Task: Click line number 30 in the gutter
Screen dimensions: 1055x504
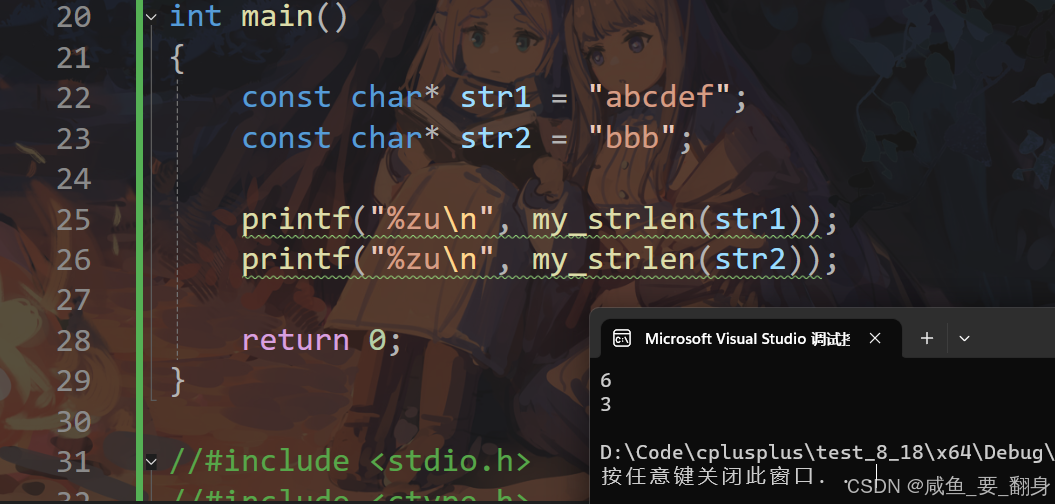Action: pyautogui.click(x=74, y=422)
